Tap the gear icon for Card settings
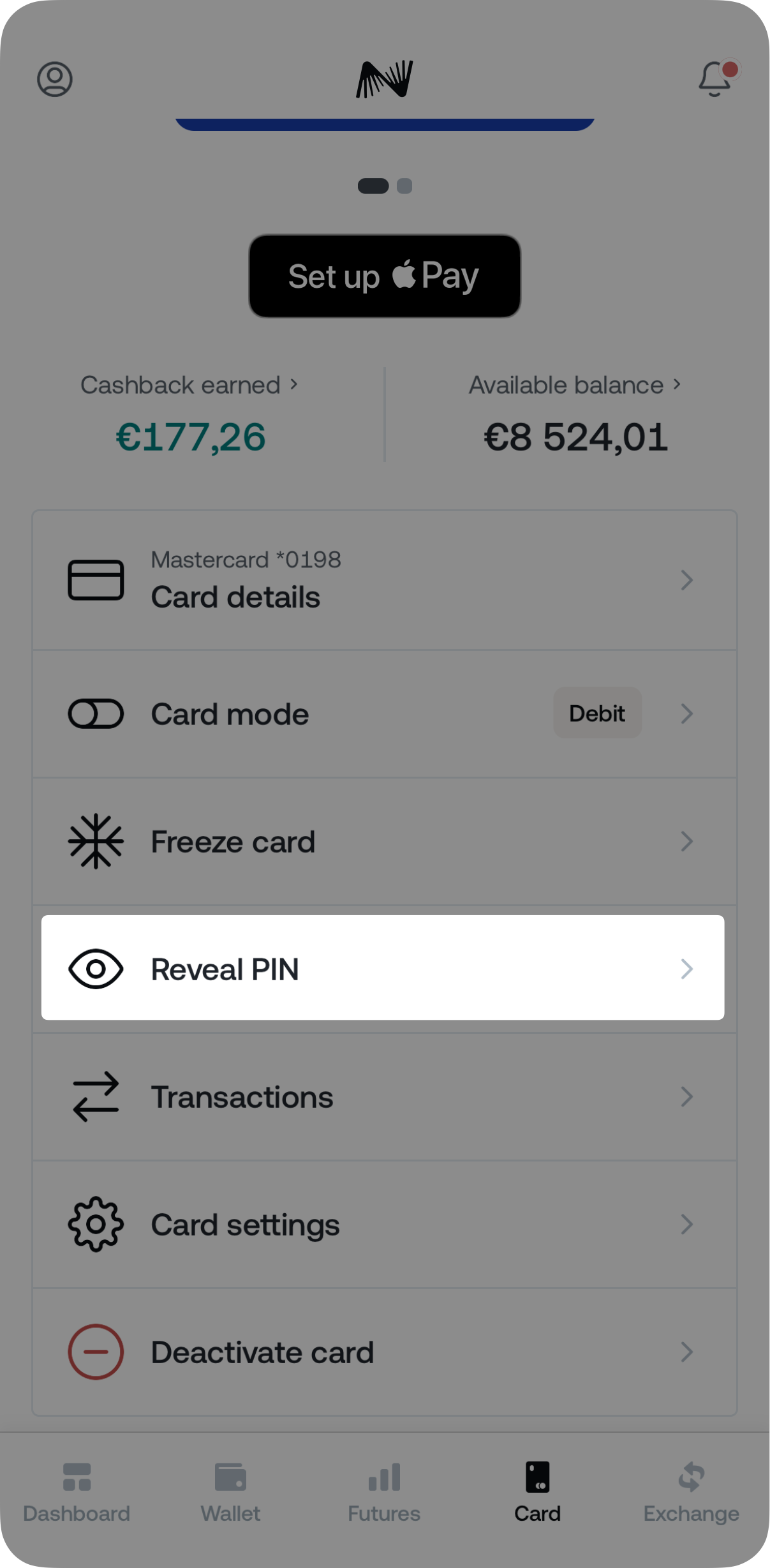 tap(96, 1224)
